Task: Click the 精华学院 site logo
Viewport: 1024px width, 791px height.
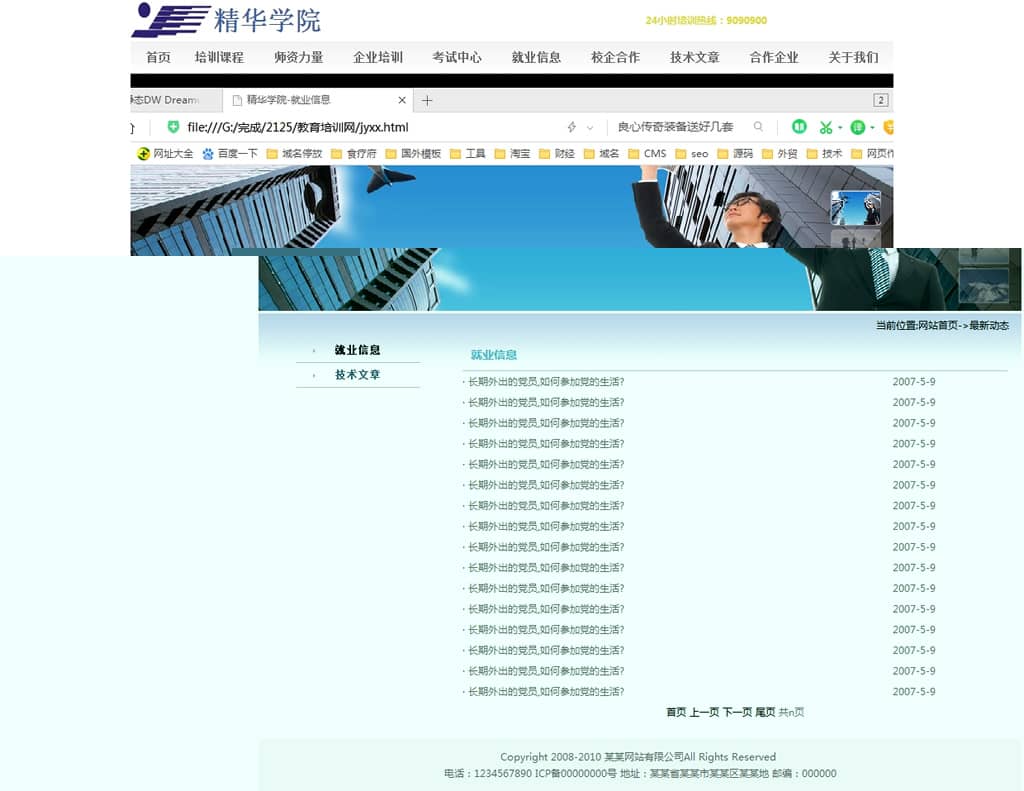Action: coord(226,20)
